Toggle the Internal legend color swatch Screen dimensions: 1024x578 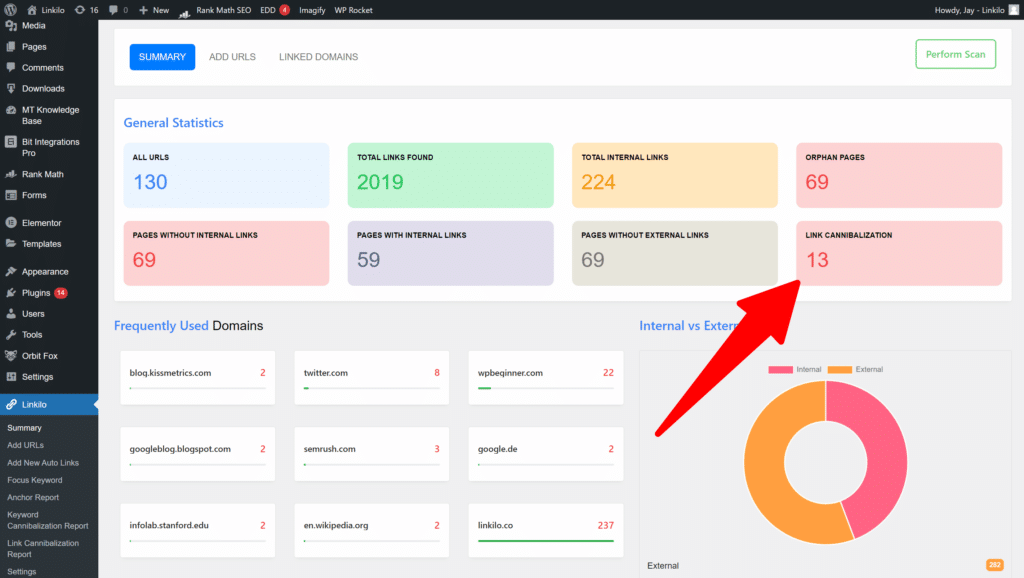[x=780, y=370]
